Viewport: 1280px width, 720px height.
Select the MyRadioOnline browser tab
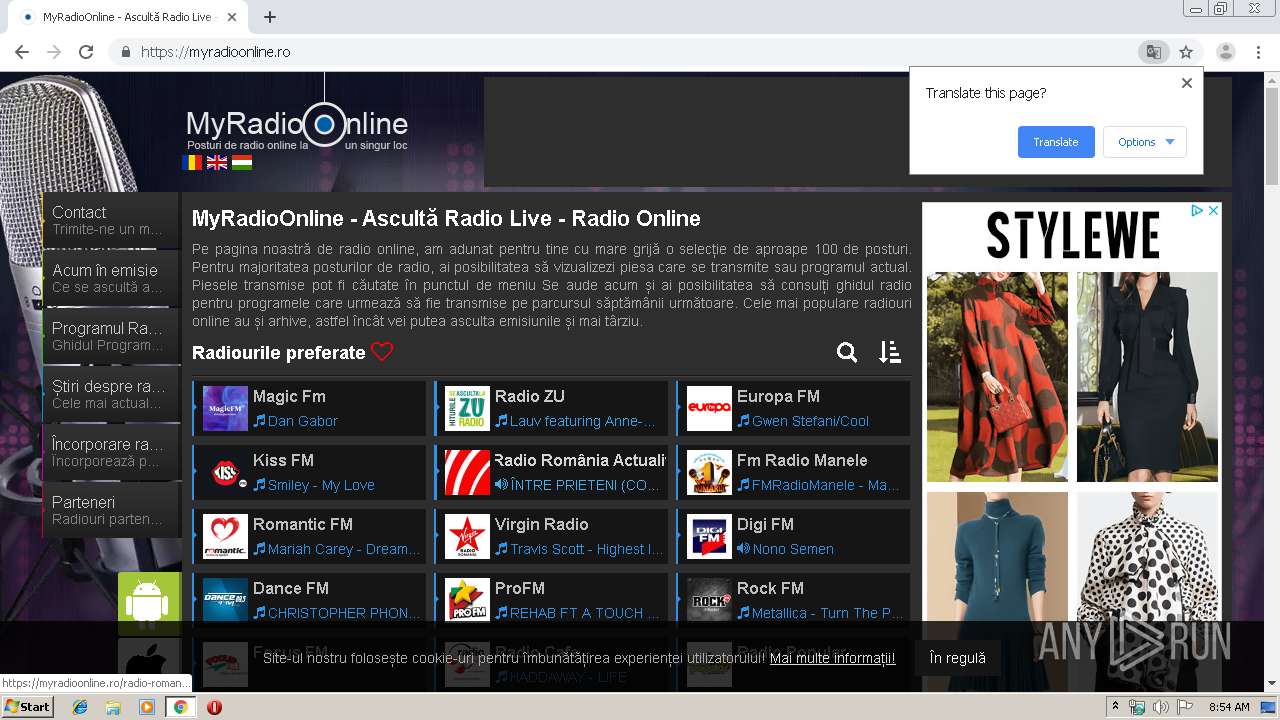tap(128, 17)
